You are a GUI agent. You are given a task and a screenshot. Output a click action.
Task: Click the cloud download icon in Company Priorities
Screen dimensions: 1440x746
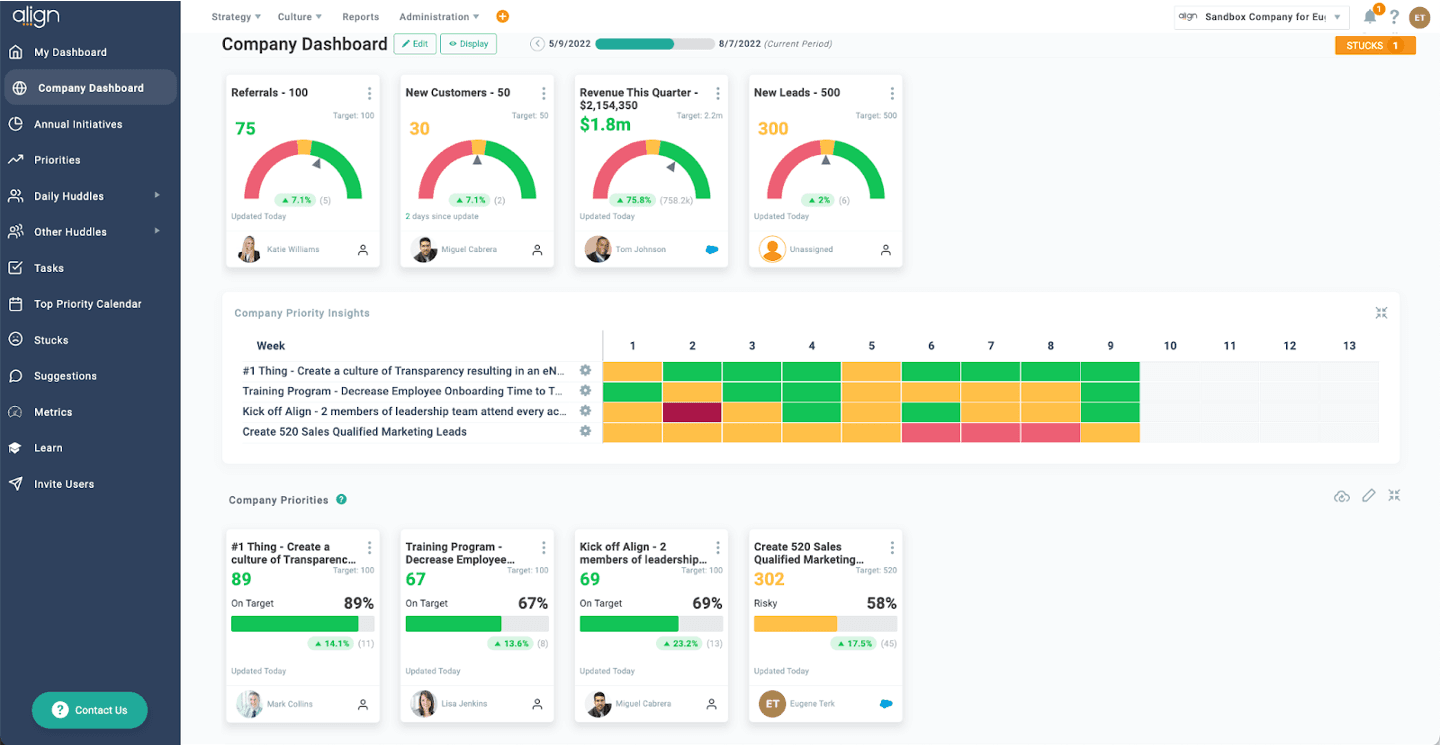coord(1342,496)
